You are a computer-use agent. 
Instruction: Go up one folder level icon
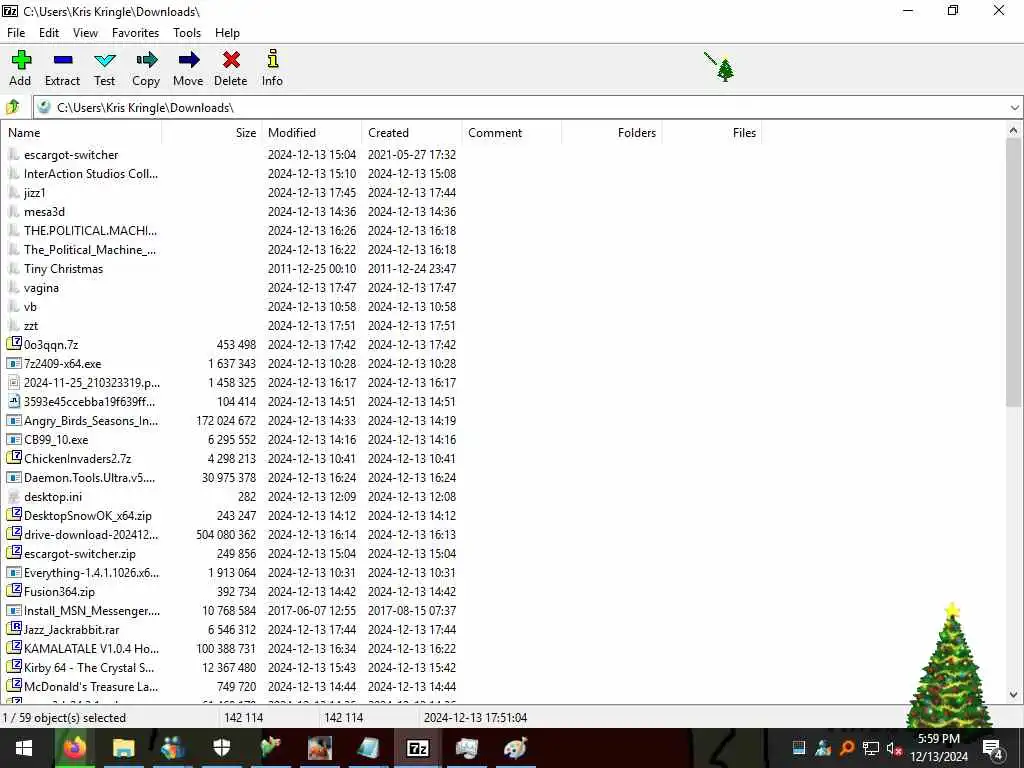(13, 107)
